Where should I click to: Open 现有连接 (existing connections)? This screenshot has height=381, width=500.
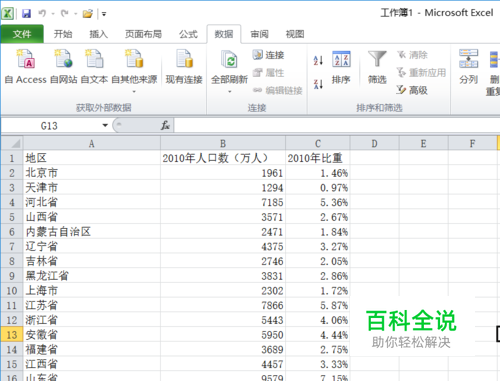(184, 67)
